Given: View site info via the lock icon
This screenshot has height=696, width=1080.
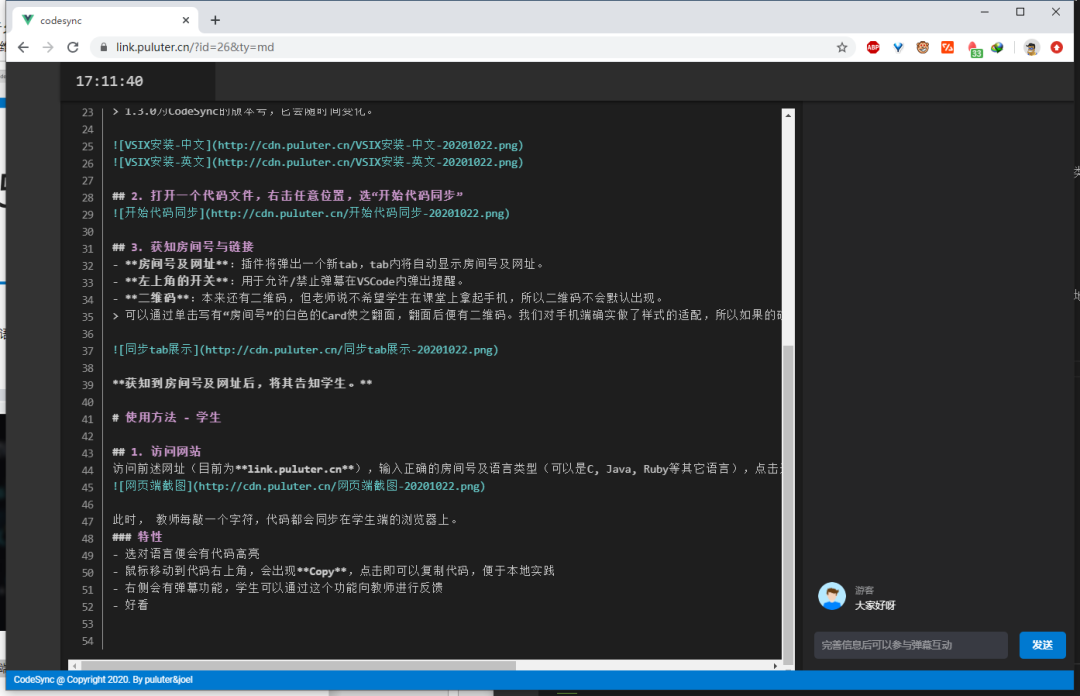Looking at the screenshot, I should pyautogui.click(x=104, y=48).
